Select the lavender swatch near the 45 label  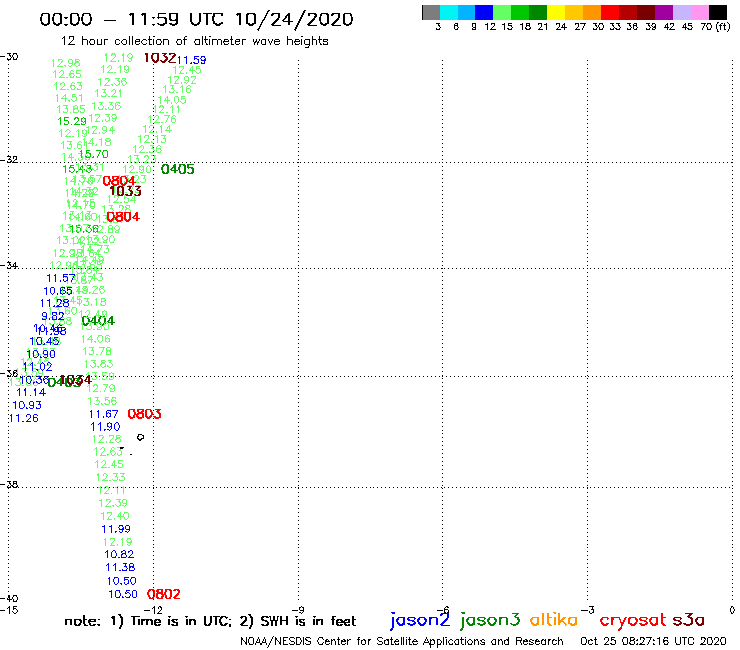pos(681,12)
